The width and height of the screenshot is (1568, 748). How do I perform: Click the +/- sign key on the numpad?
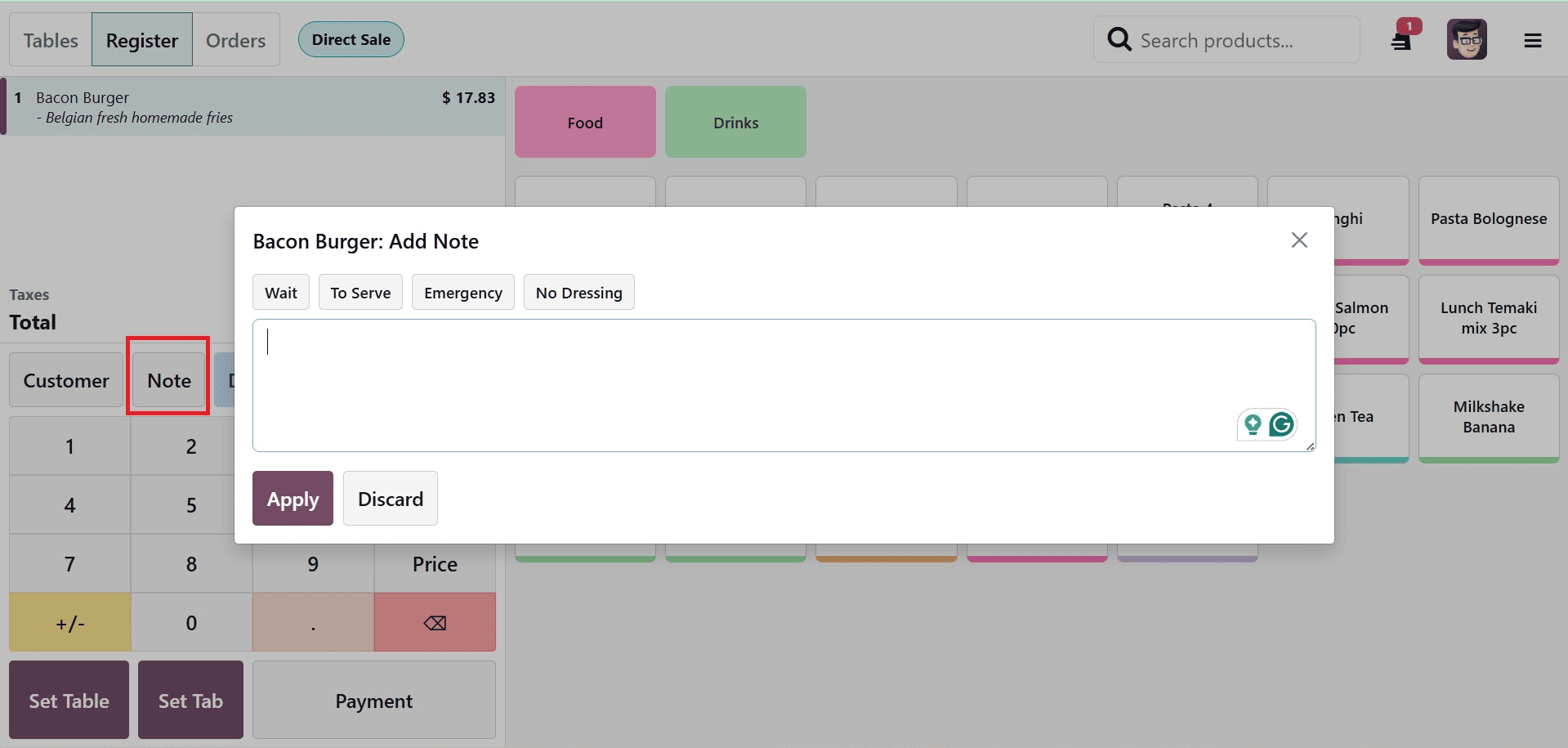click(69, 622)
